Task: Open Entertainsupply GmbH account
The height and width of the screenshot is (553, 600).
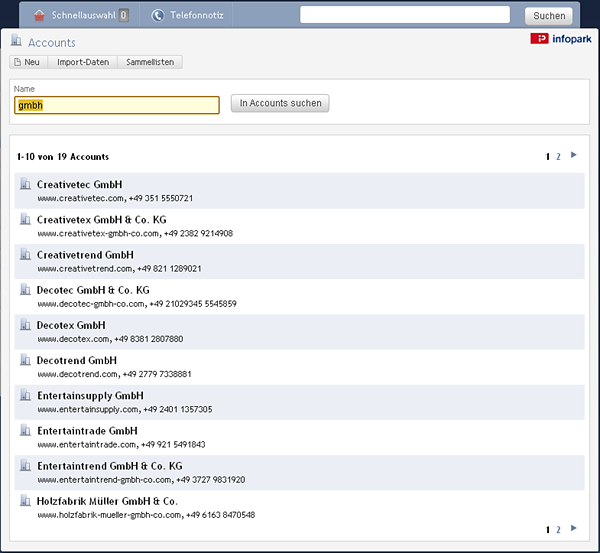Action: coord(90,396)
